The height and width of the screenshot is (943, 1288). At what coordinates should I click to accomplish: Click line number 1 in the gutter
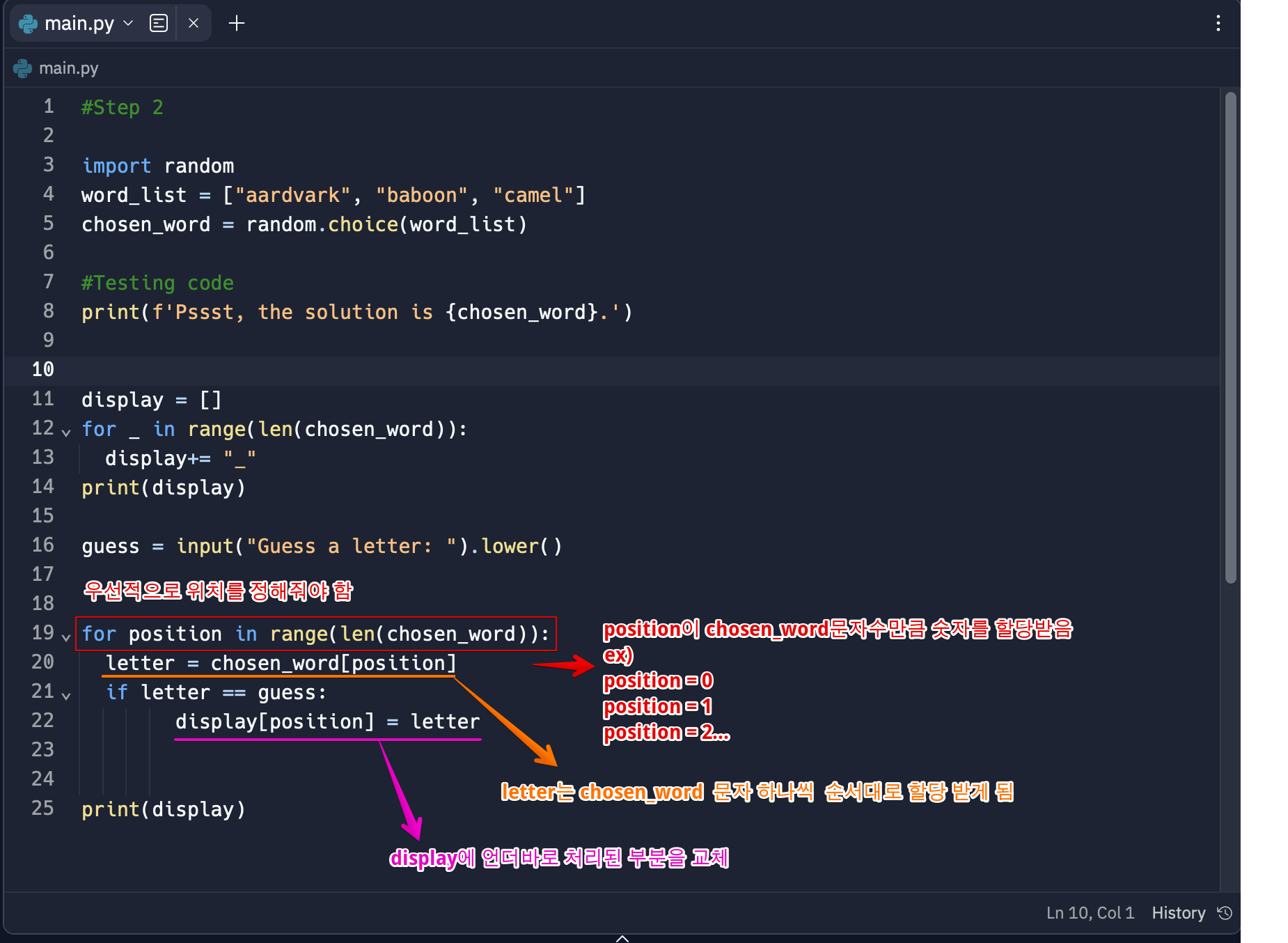tap(49, 107)
